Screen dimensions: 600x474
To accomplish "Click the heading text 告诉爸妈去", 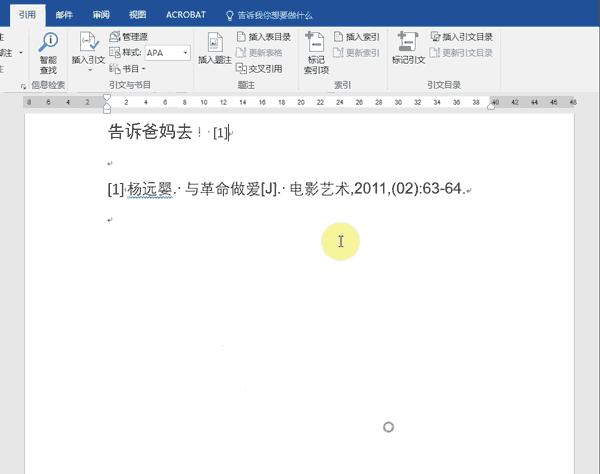I will pos(150,132).
